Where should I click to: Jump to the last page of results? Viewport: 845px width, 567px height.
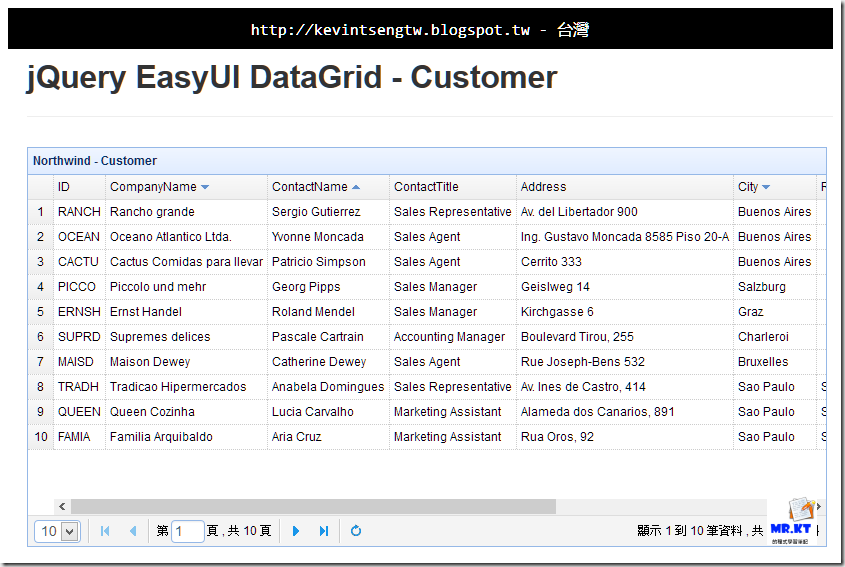click(x=323, y=531)
